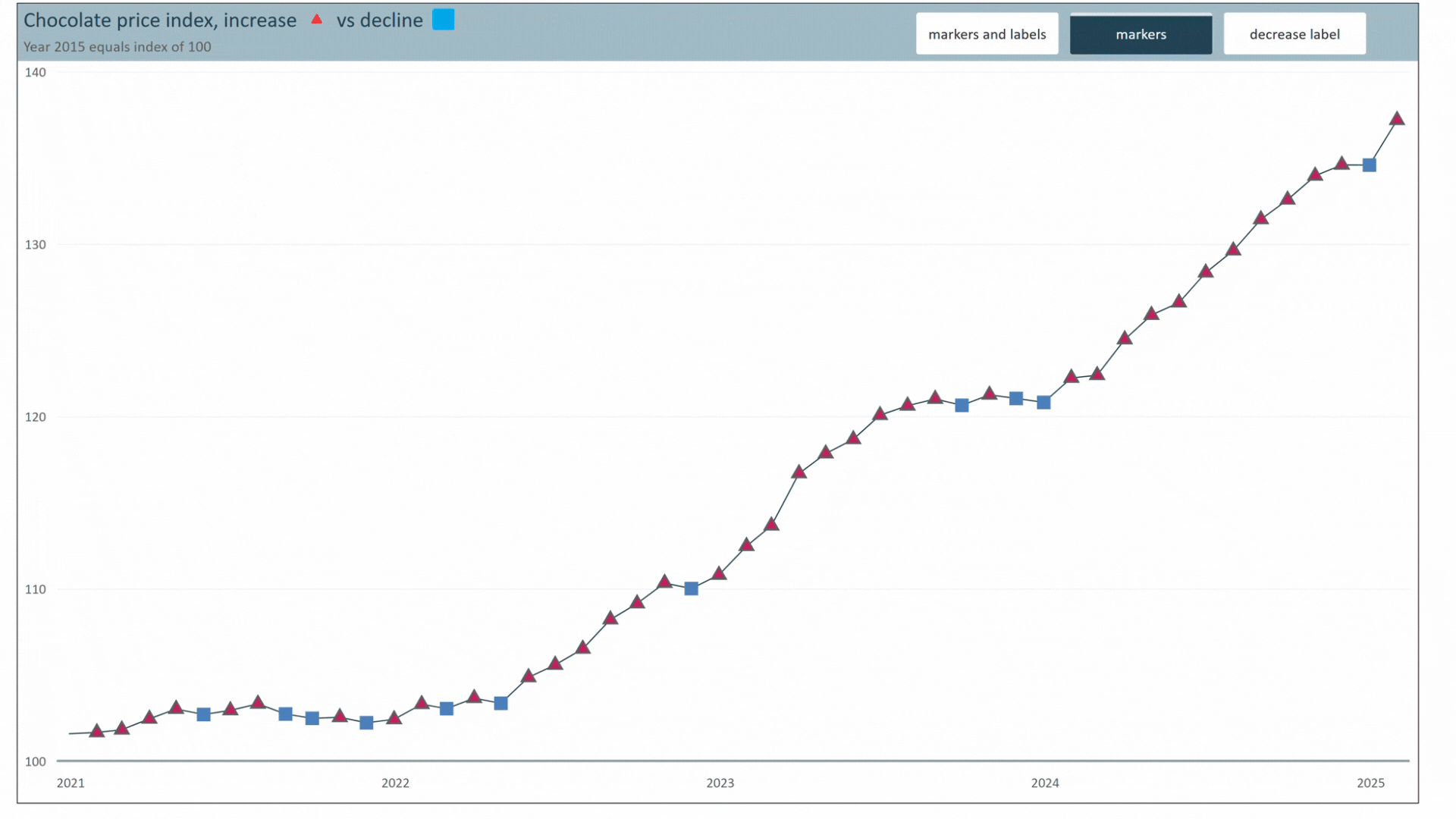The image size is (1456, 819).
Task: Click the 120 y-axis value label
Action: 35,417
